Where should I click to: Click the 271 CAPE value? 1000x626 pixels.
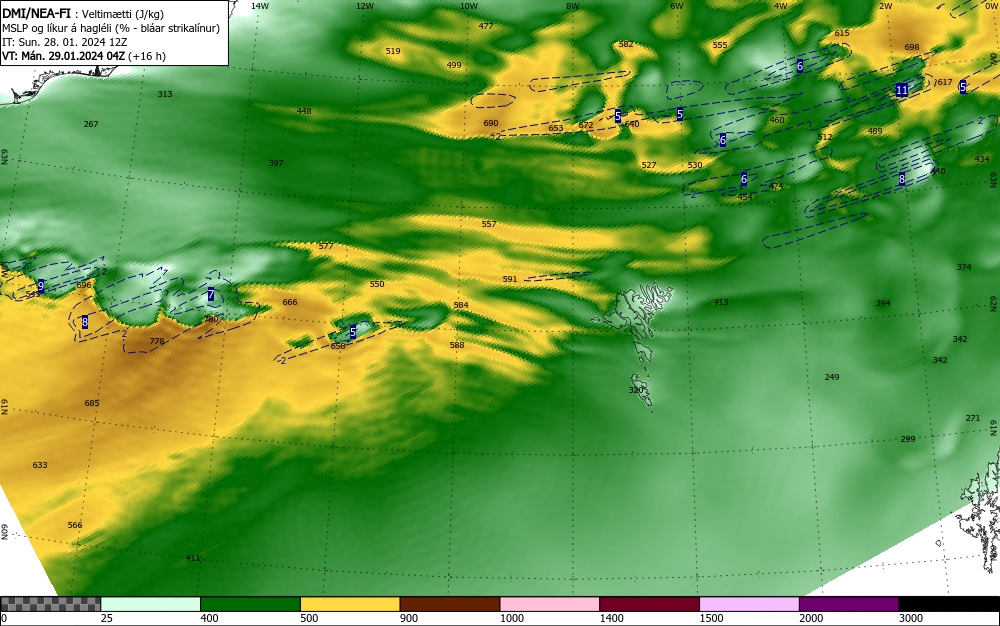[973, 418]
